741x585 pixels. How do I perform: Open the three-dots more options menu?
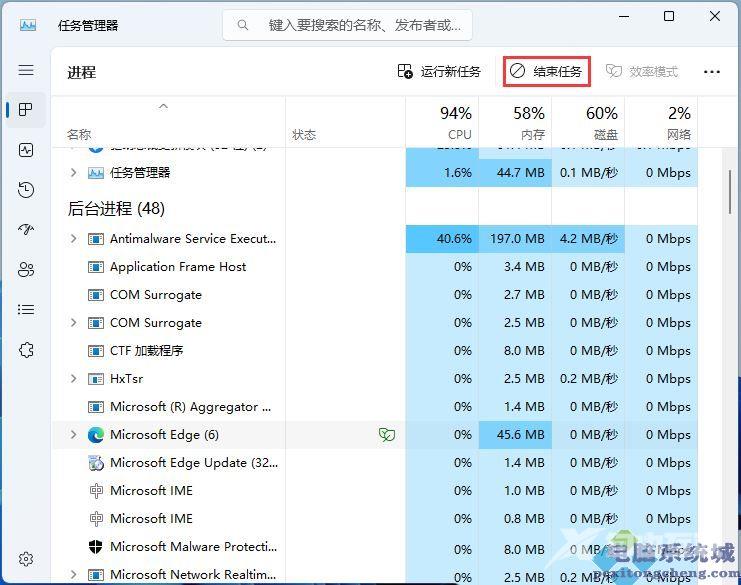coord(712,72)
